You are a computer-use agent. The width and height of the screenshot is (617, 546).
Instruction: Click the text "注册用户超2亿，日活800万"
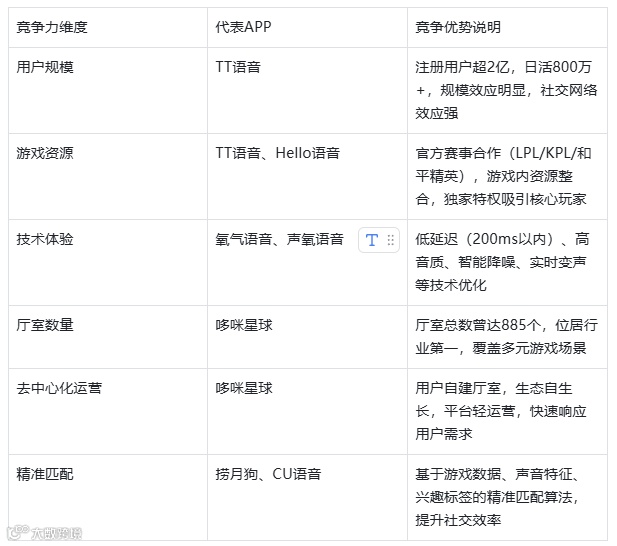(503, 67)
